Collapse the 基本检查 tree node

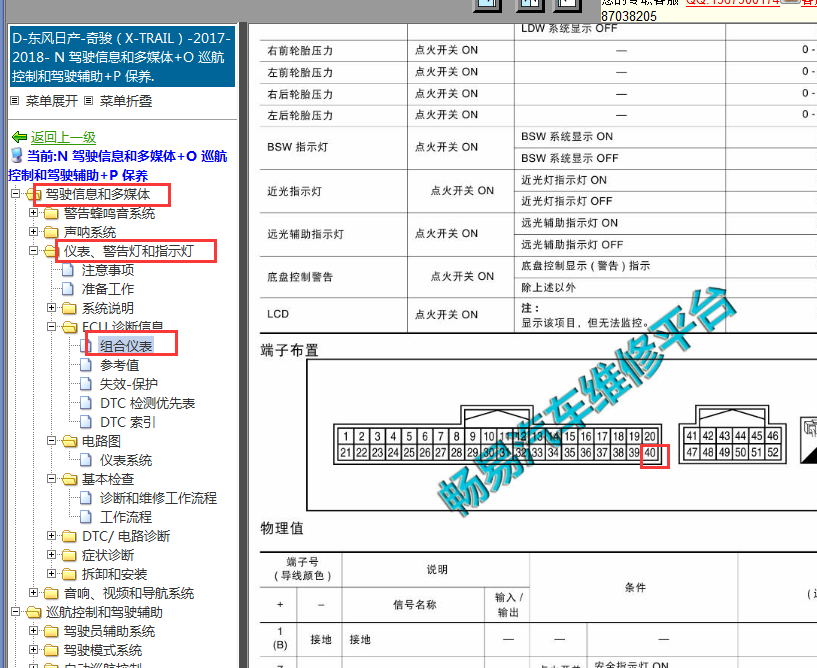tap(52, 478)
